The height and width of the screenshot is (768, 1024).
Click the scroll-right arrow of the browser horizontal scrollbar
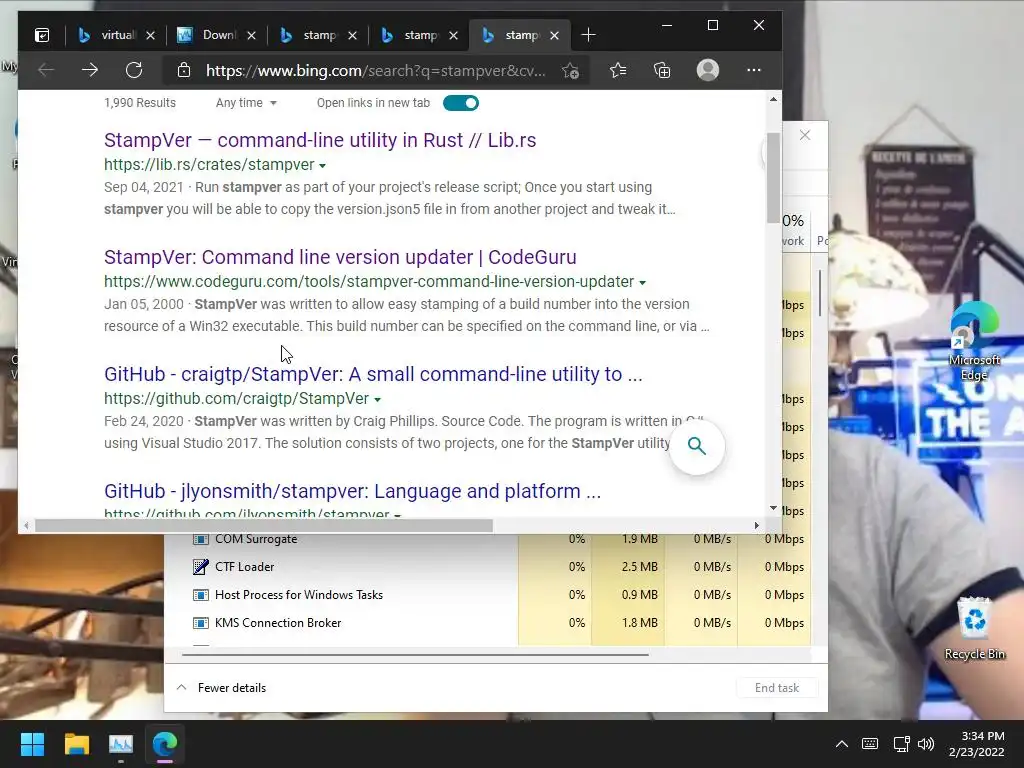(x=756, y=526)
